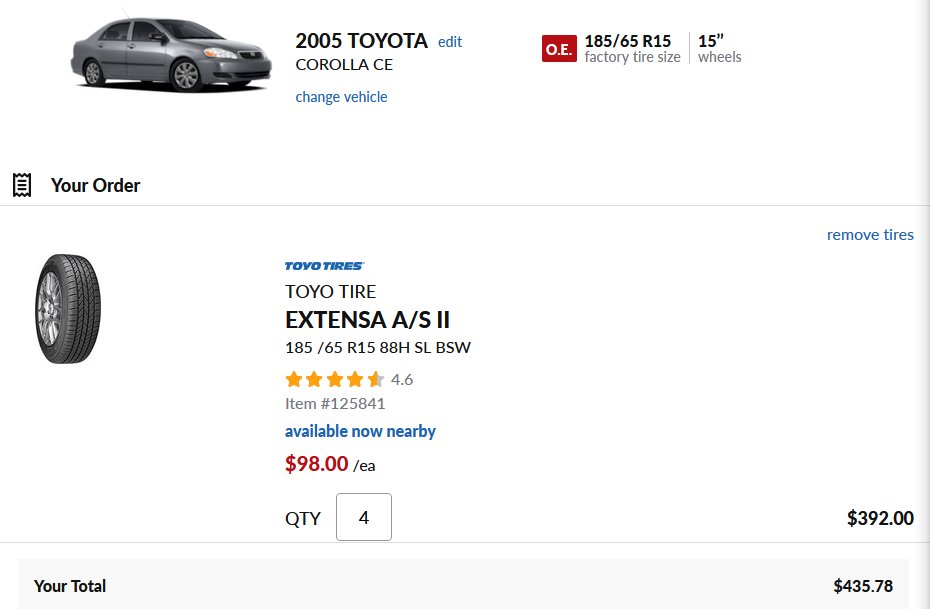Image resolution: width=930 pixels, height=609 pixels.
Task: Click the 185 /65 R15 88H SL BSW spec
Action: point(378,347)
